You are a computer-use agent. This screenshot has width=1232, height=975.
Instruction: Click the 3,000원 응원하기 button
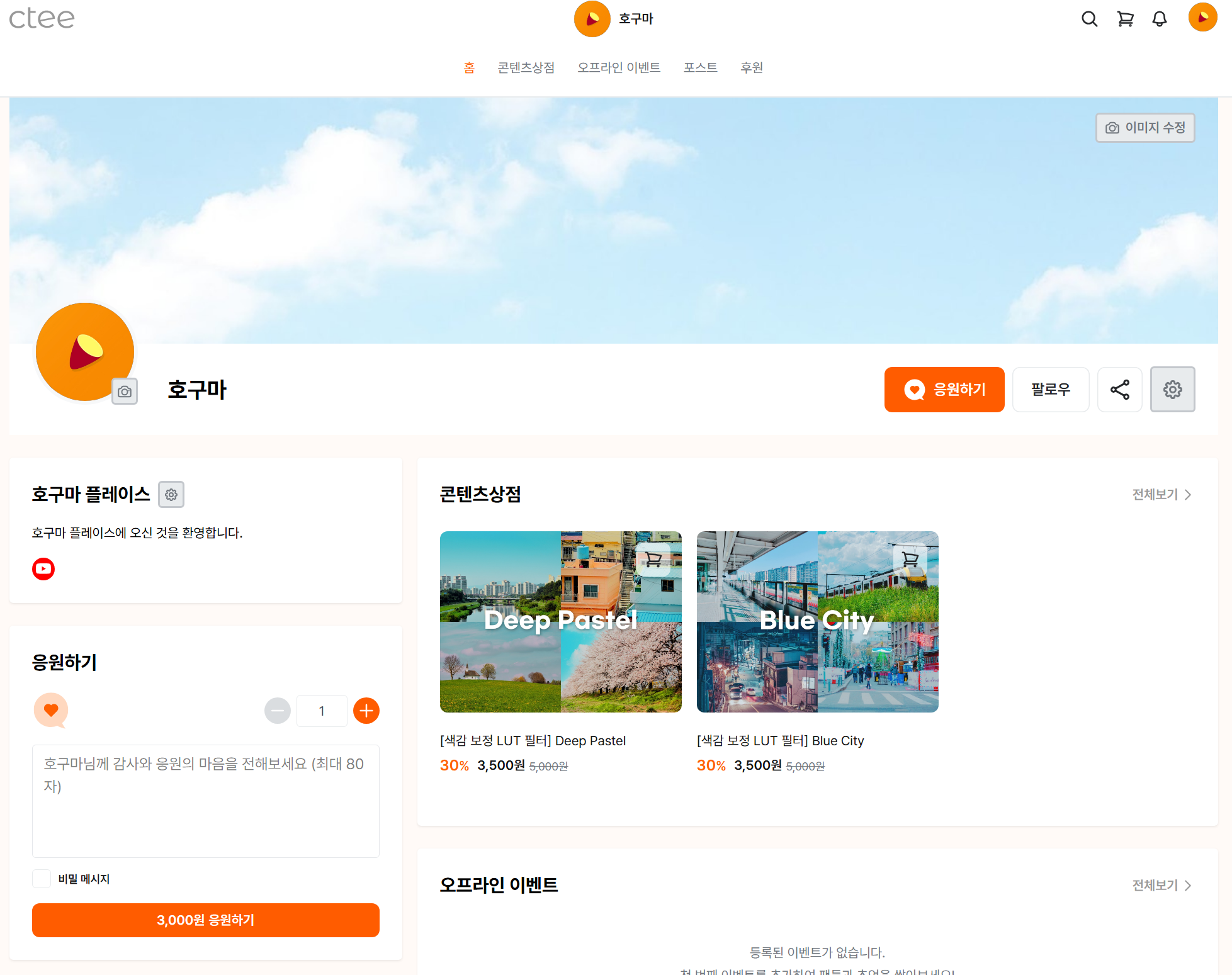[x=206, y=920]
